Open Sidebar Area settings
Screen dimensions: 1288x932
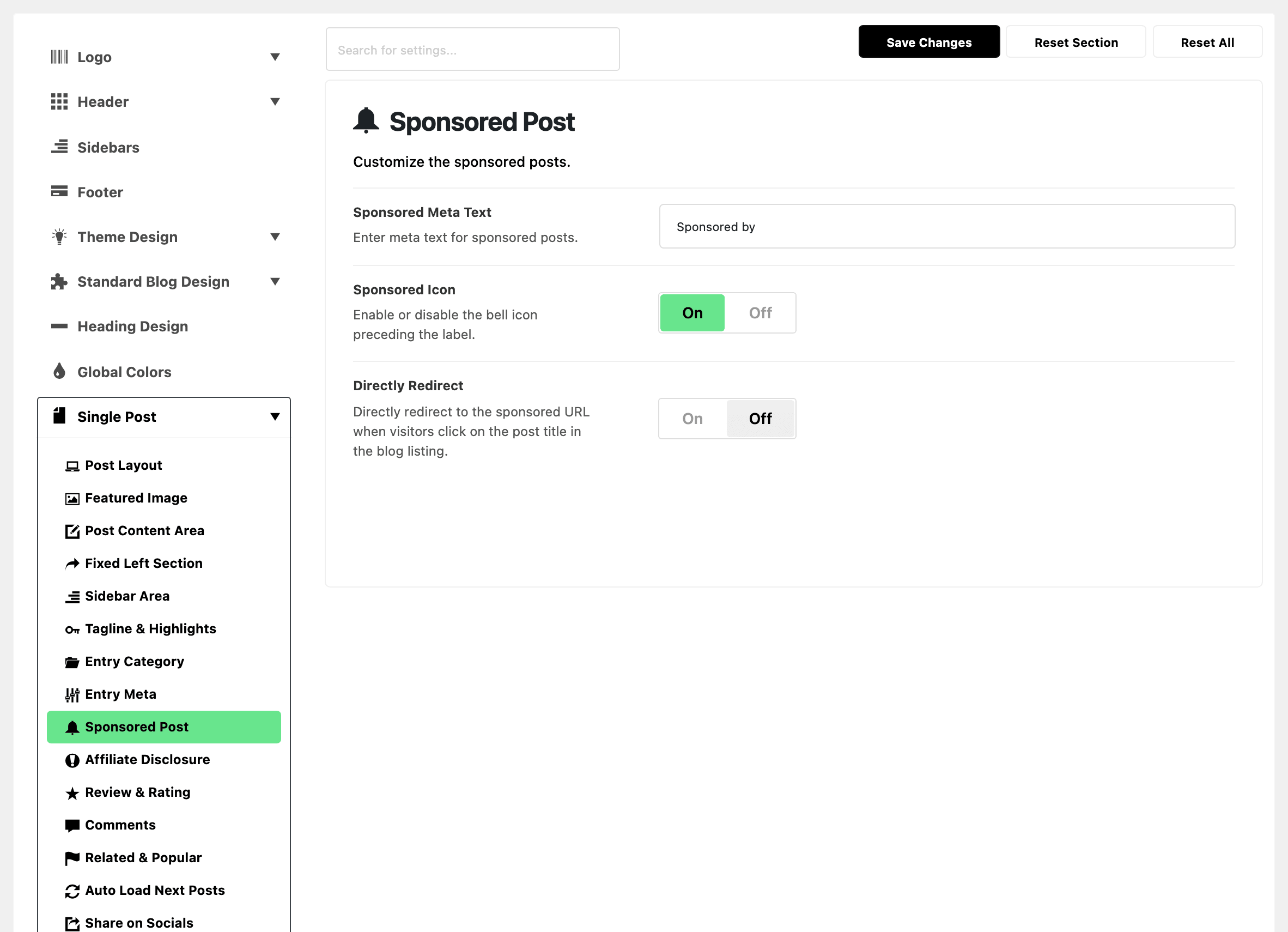(x=163, y=596)
